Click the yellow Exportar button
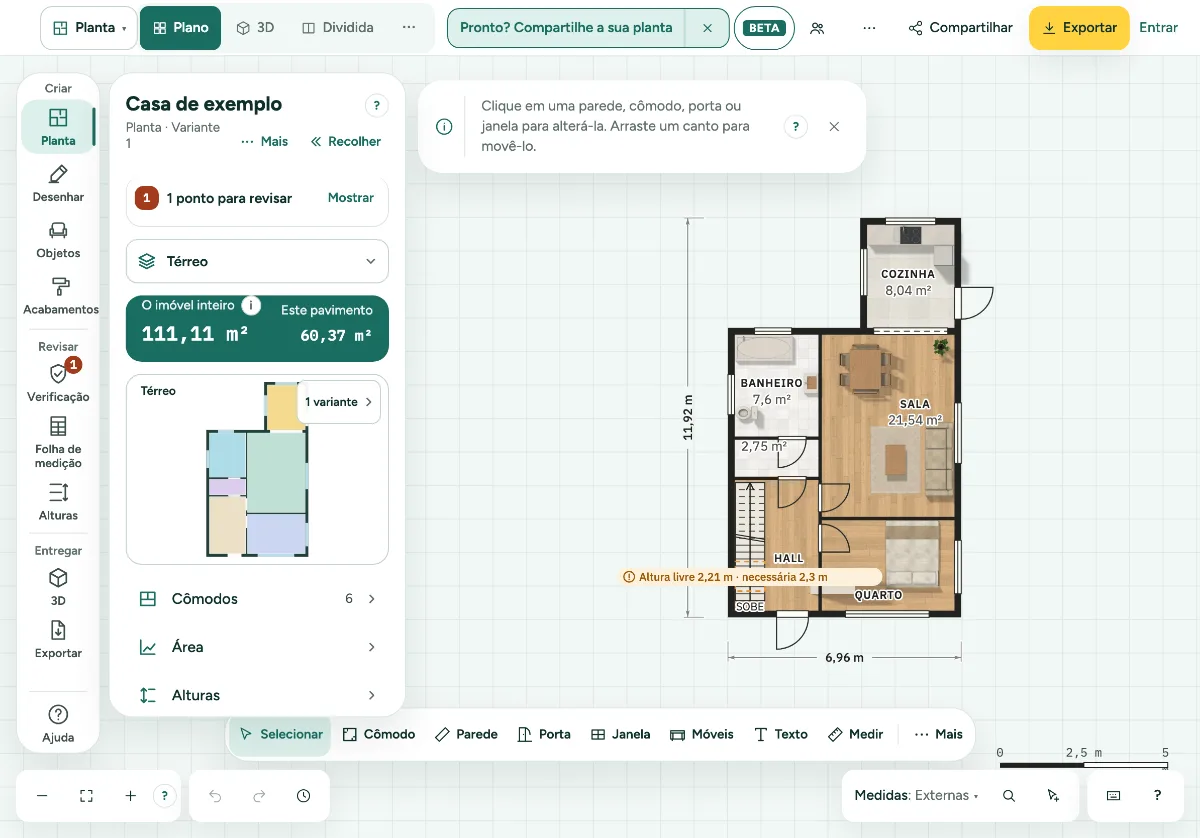 click(1079, 28)
